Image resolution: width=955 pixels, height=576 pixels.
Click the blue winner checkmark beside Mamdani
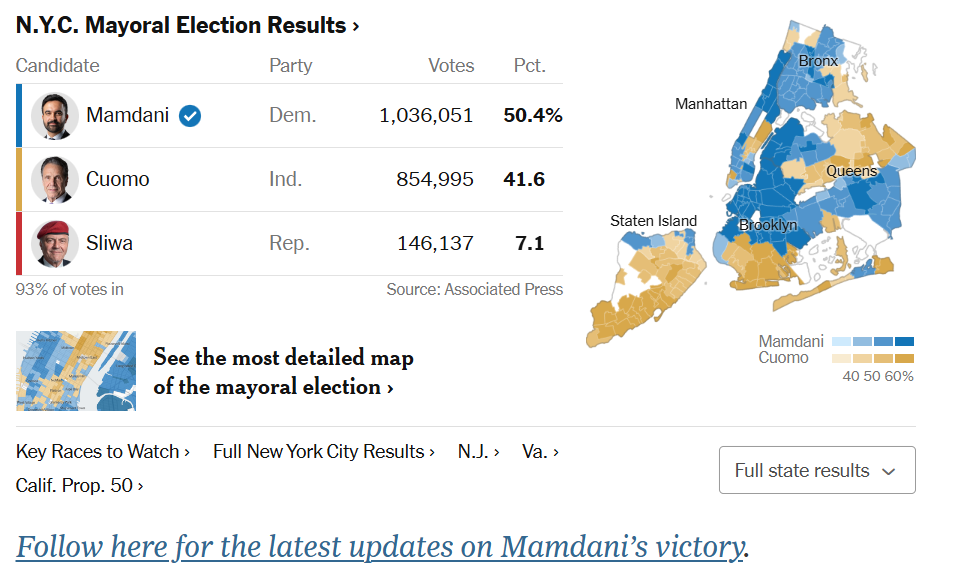point(190,116)
